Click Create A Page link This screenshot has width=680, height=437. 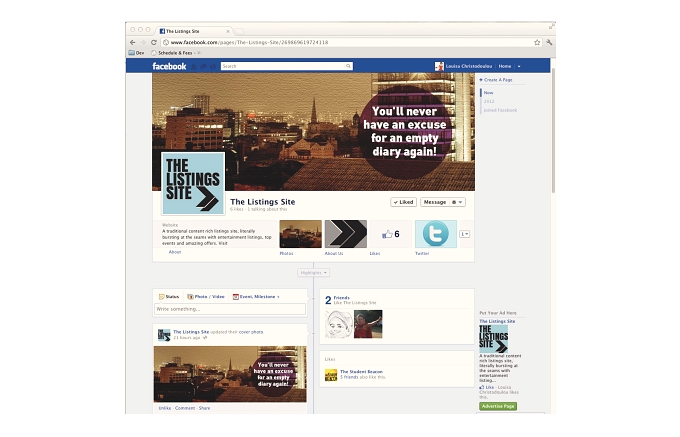[x=496, y=80]
